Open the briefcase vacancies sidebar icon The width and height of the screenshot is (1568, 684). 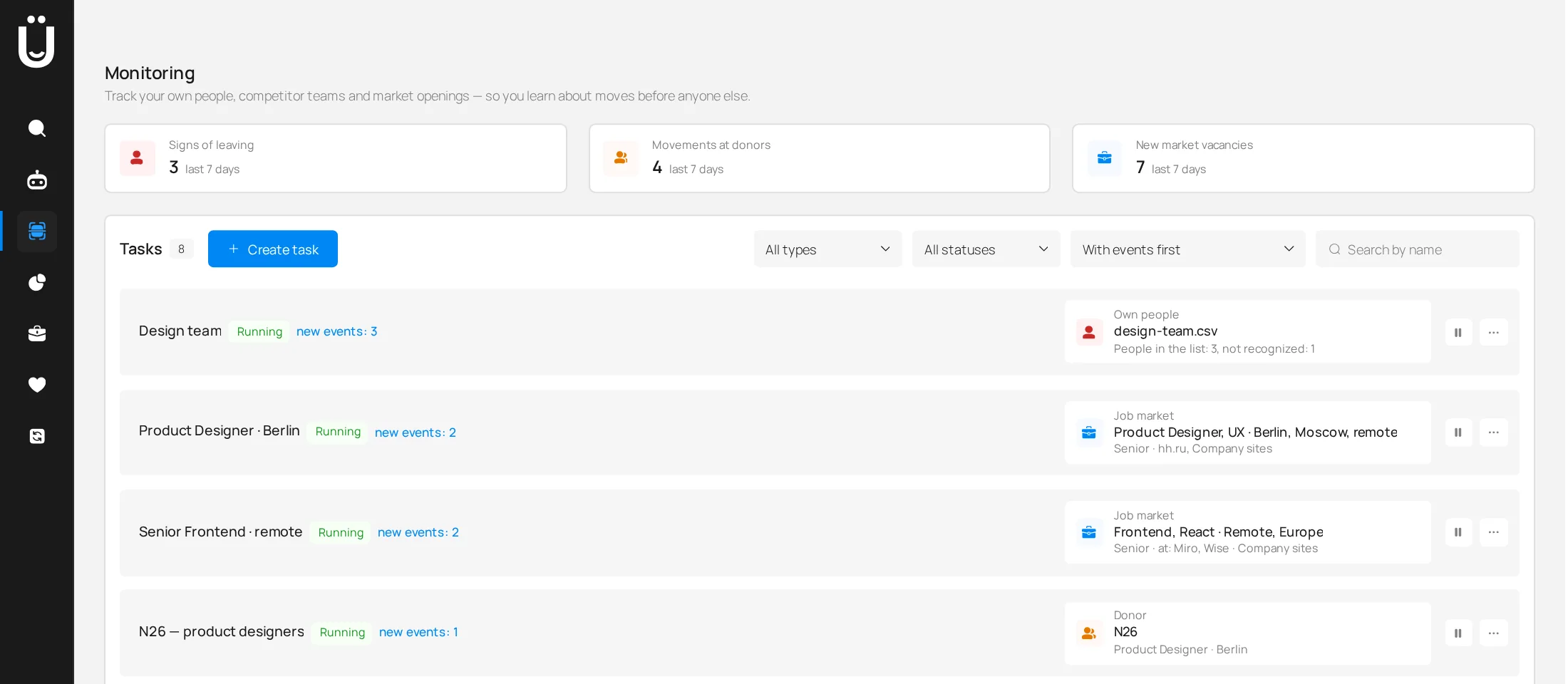37,333
